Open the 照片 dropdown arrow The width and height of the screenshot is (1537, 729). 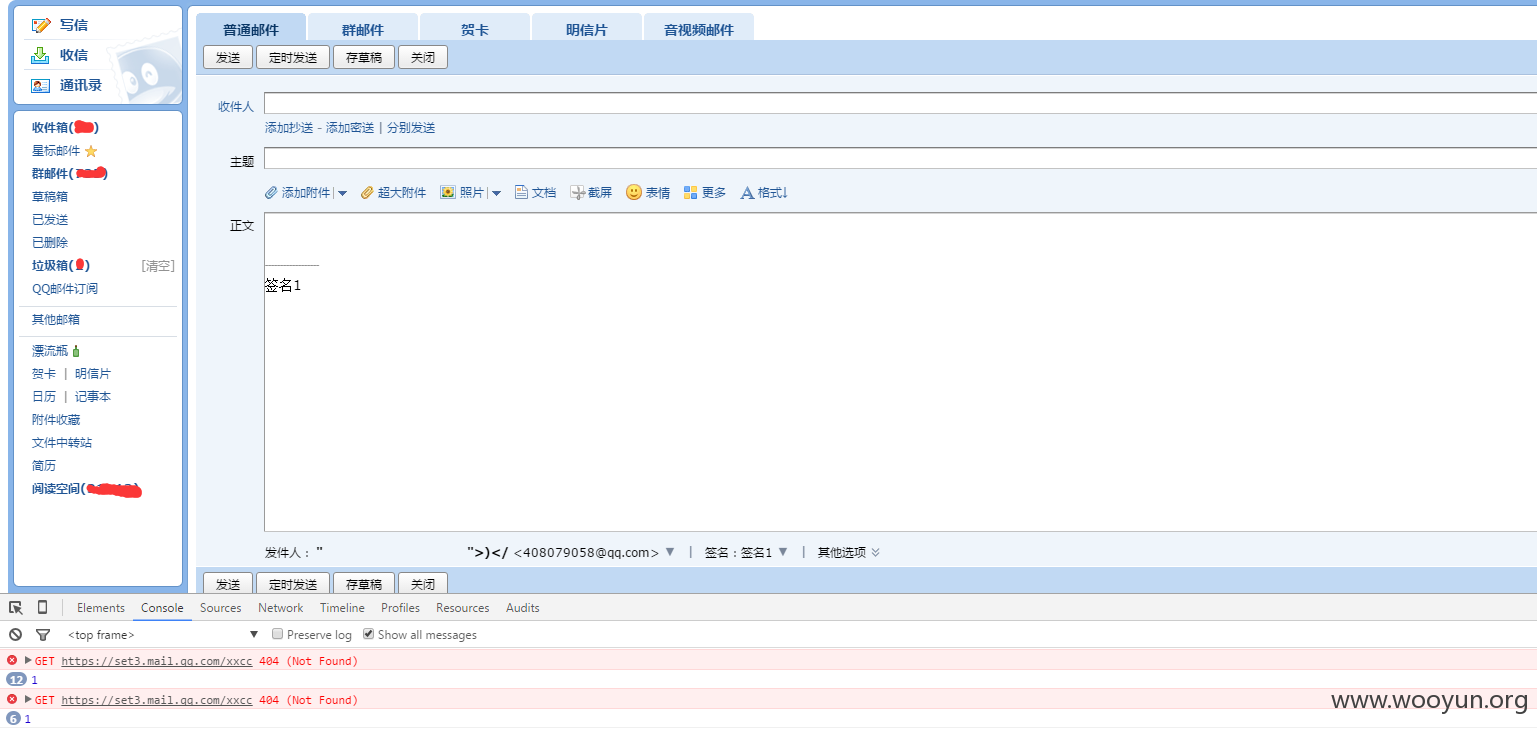point(495,193)
